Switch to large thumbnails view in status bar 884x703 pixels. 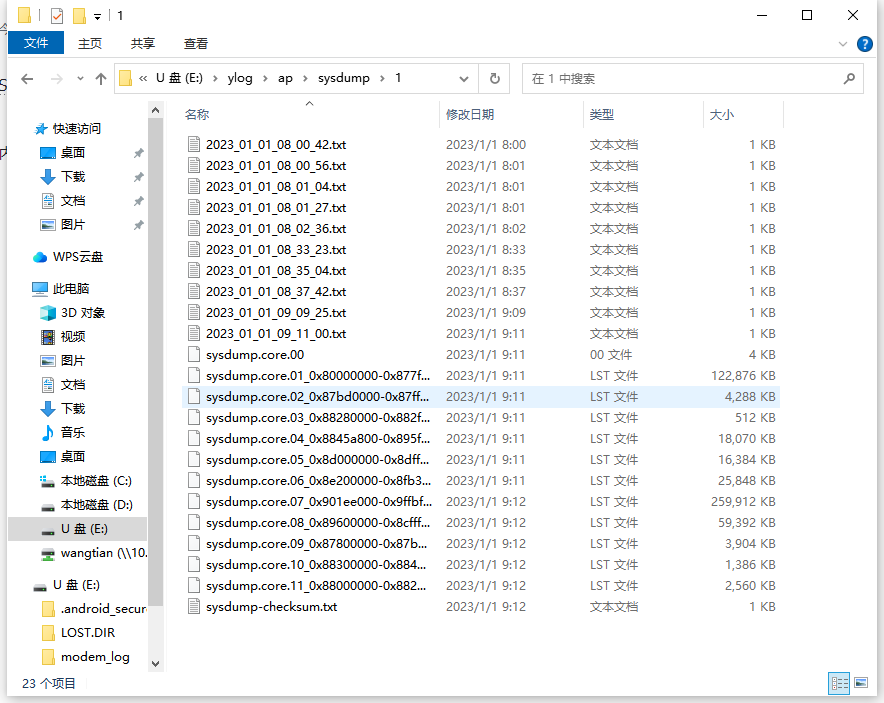pos(861,683)
